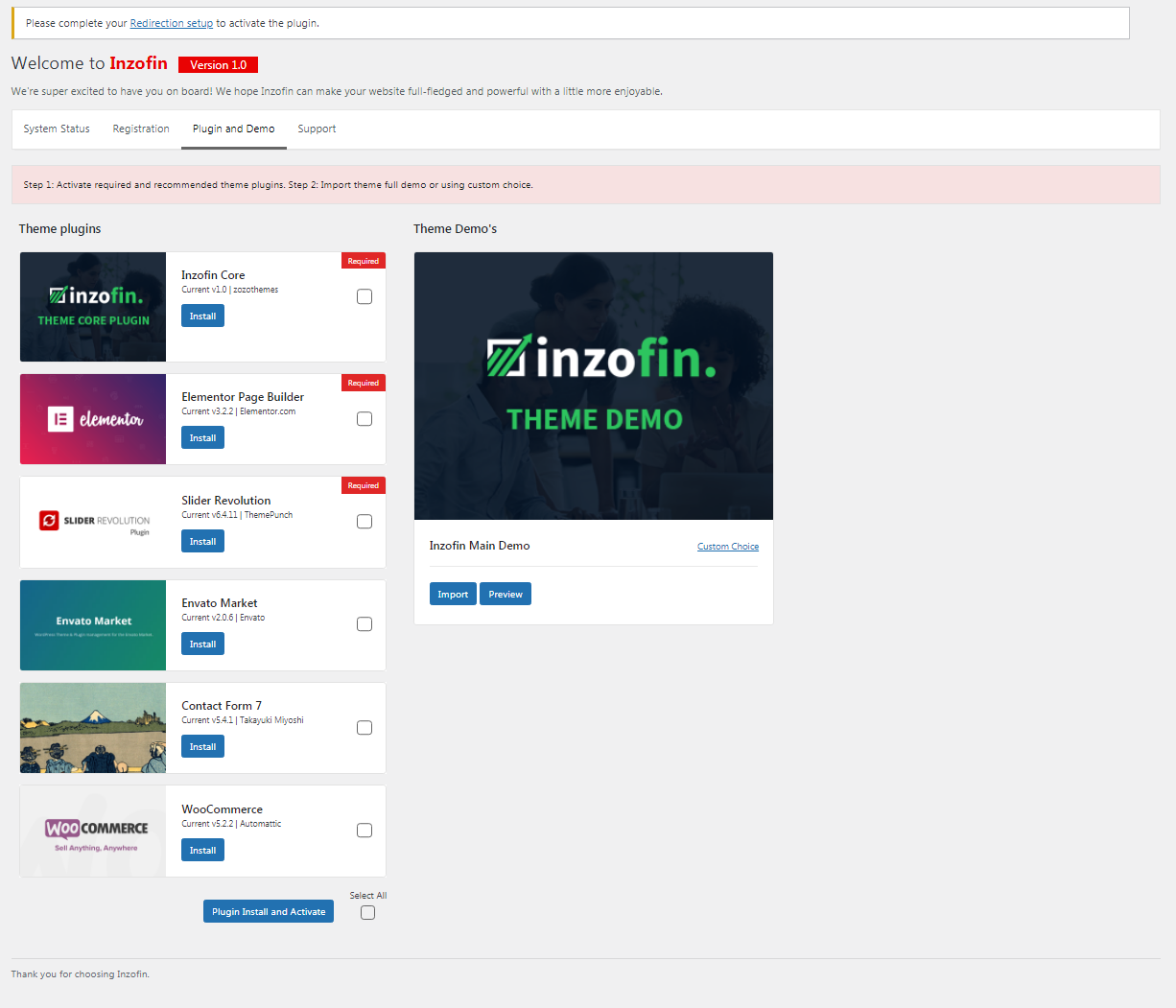This screenshot has height=1008, width=1176.
Task: Click the Elementor logo thumbnail
Action: tap(93, 419)
